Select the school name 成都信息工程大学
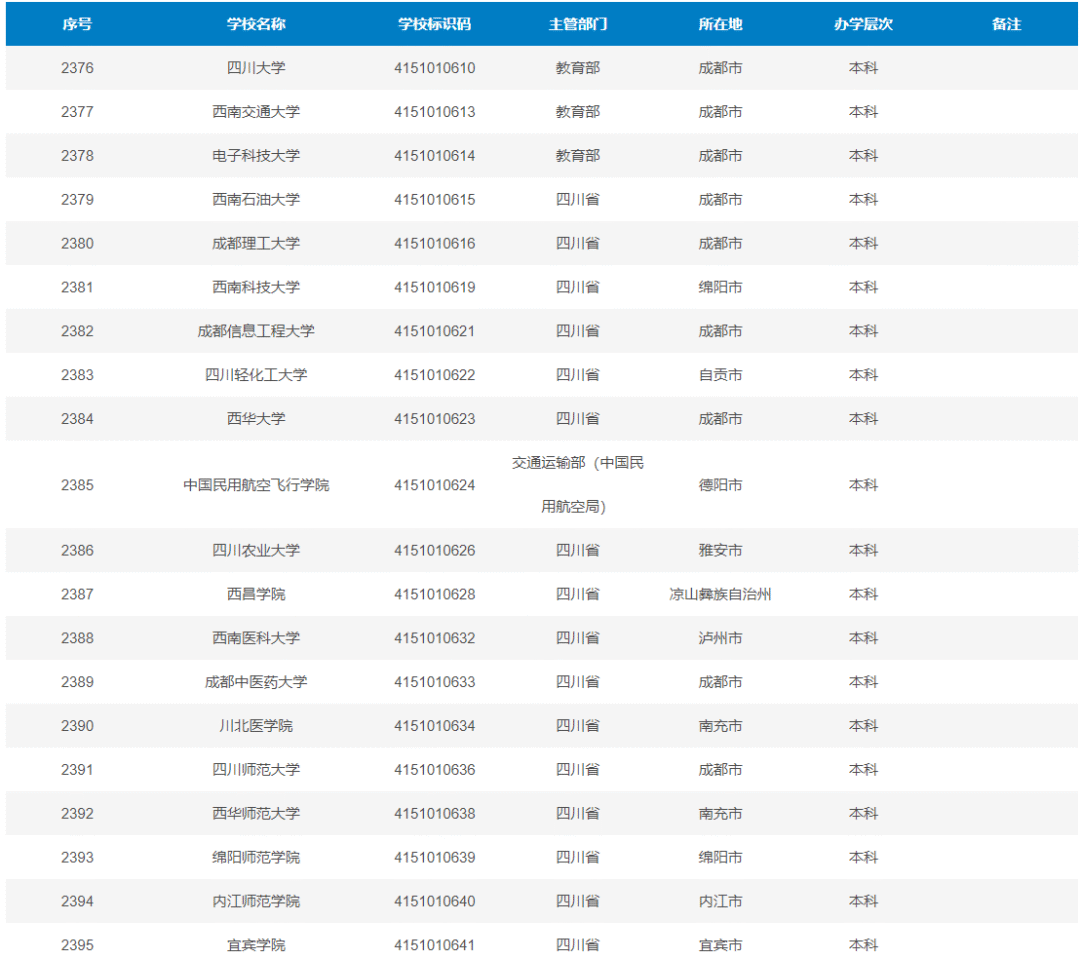1080x959 pixels. coord(256,331)
